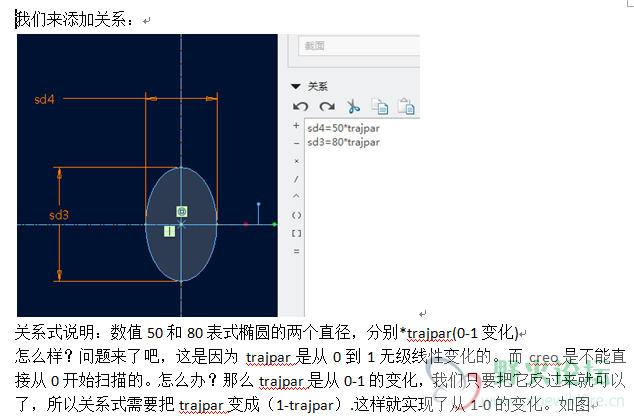Click the green endpoint on horizontal axis
The height and width of the screenshot is (419, 634).
(x=275, y=224)
